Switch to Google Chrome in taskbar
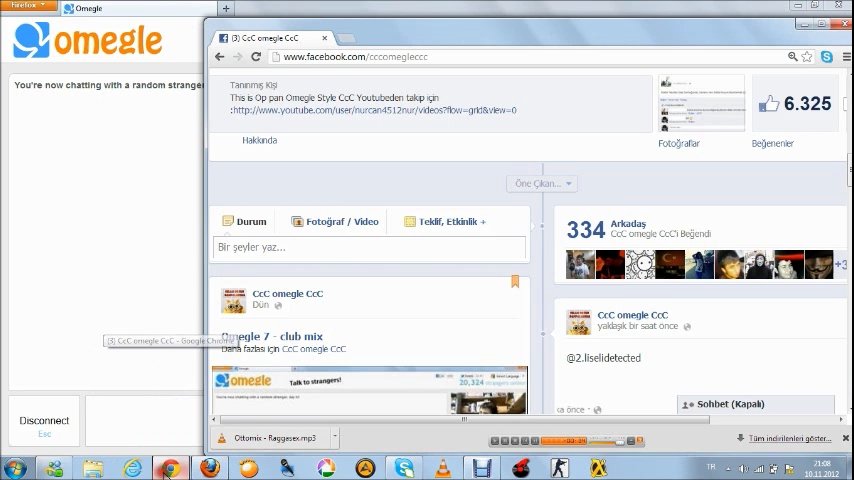Screen dimensions: 854x480 point(171,468)
